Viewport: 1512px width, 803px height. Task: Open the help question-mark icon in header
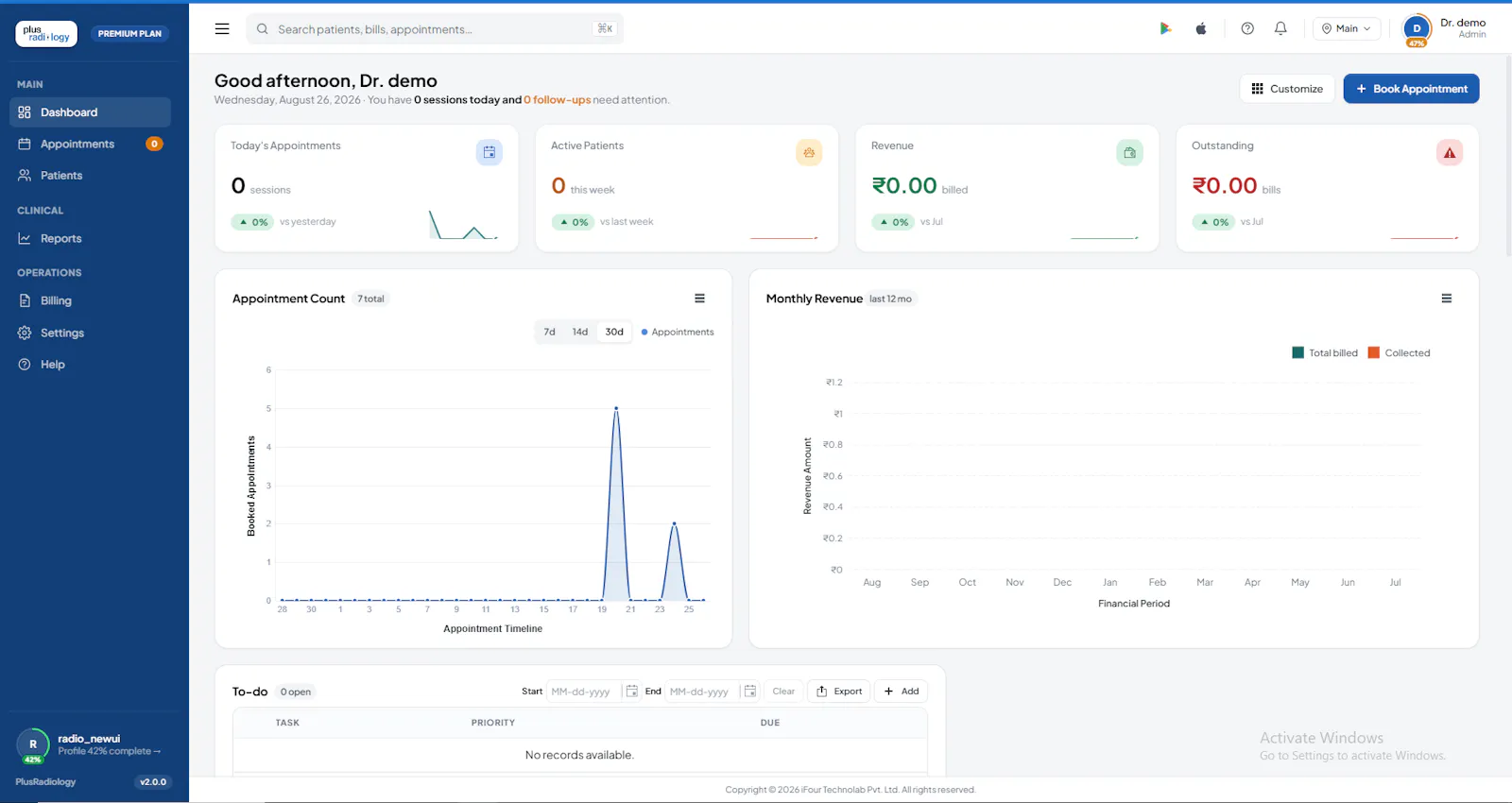[x=1247, y=28]
